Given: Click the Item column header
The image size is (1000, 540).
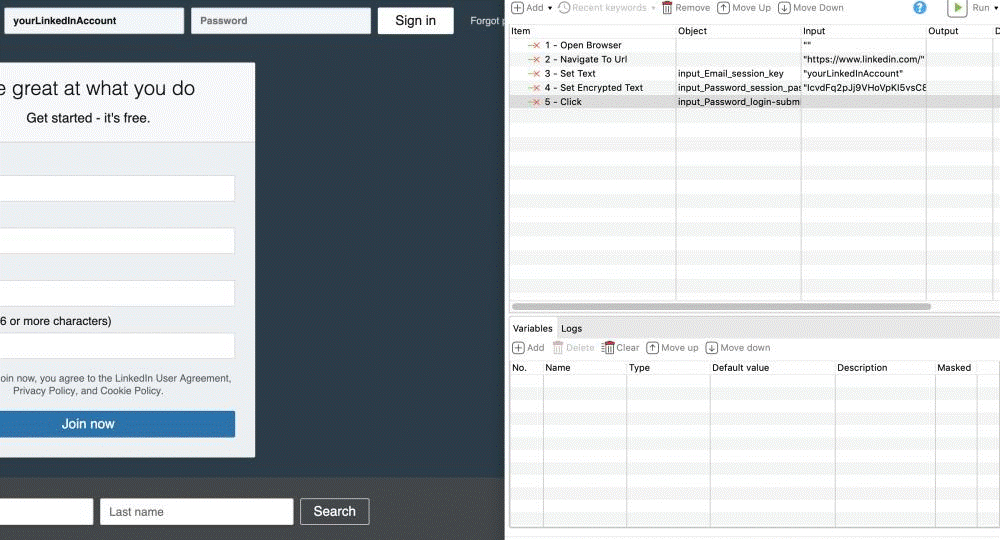Looking at the screenshot, I should click(x=520, y=31).
